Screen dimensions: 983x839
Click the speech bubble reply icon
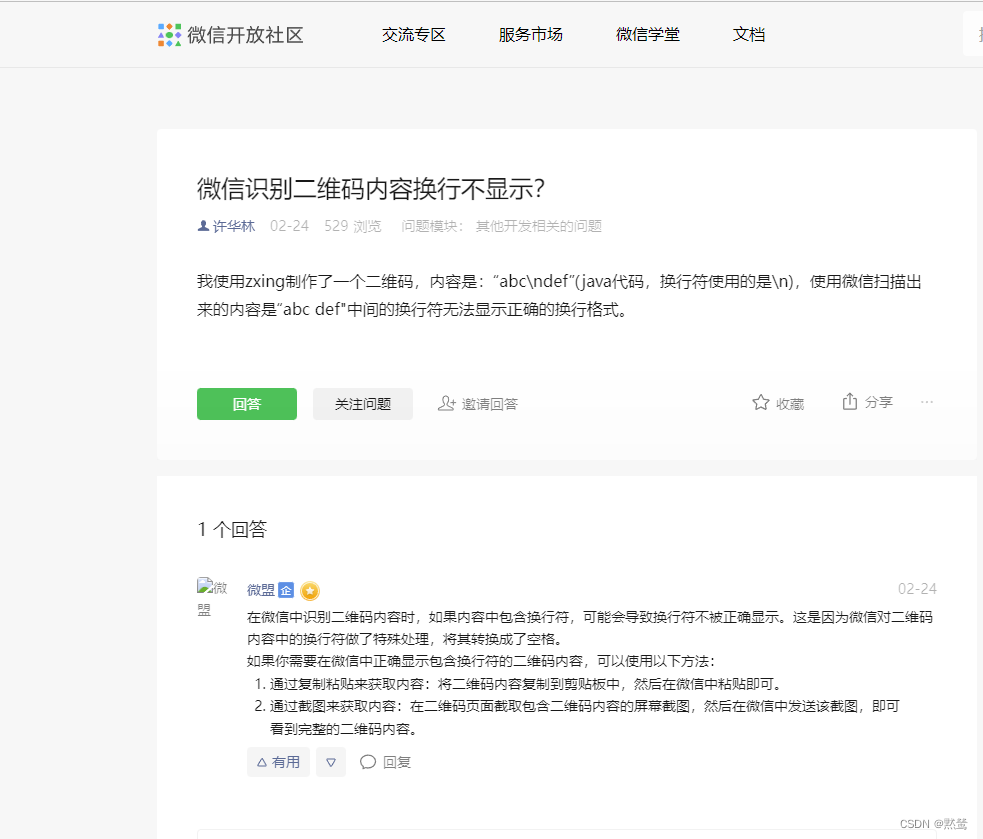[x=368, y=762]
